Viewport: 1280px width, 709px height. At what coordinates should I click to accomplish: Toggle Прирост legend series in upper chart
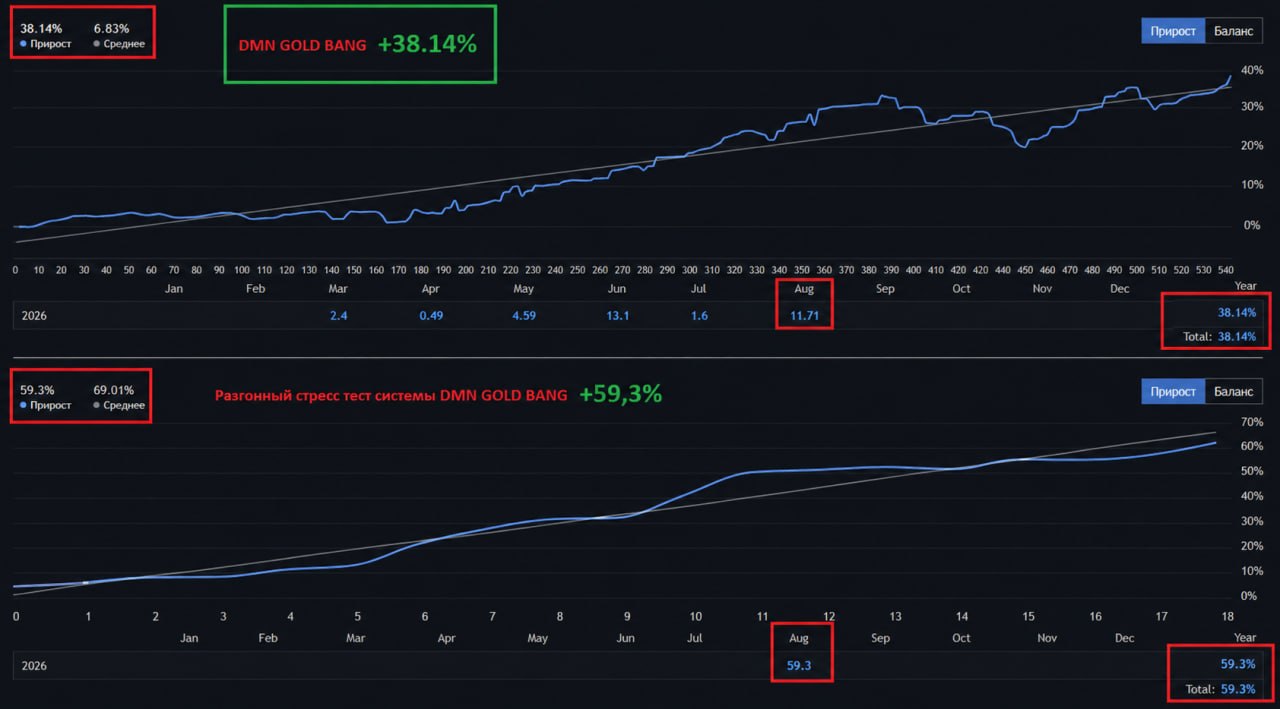(45, 44)
